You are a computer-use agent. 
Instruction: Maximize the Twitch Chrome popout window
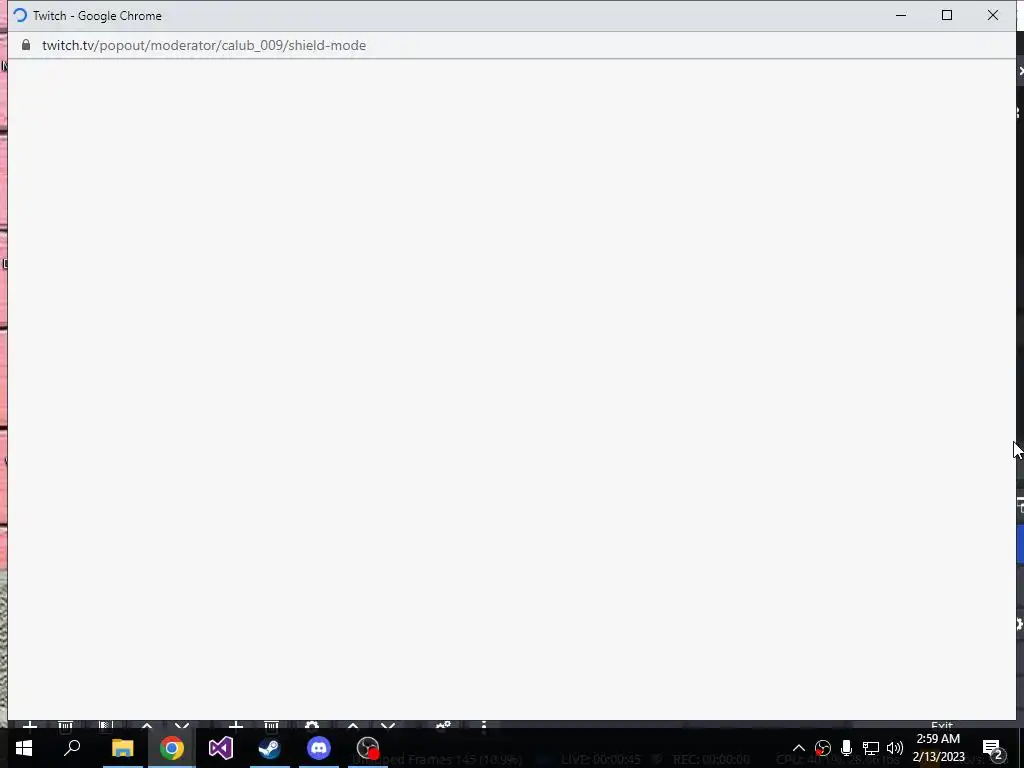(947, 15)
